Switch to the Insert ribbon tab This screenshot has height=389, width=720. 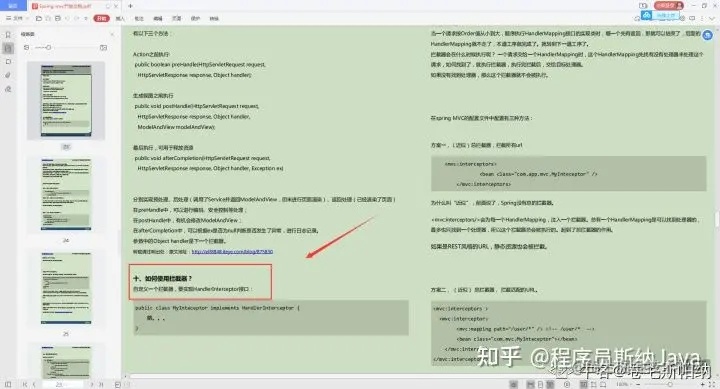[x=120, y=18]
